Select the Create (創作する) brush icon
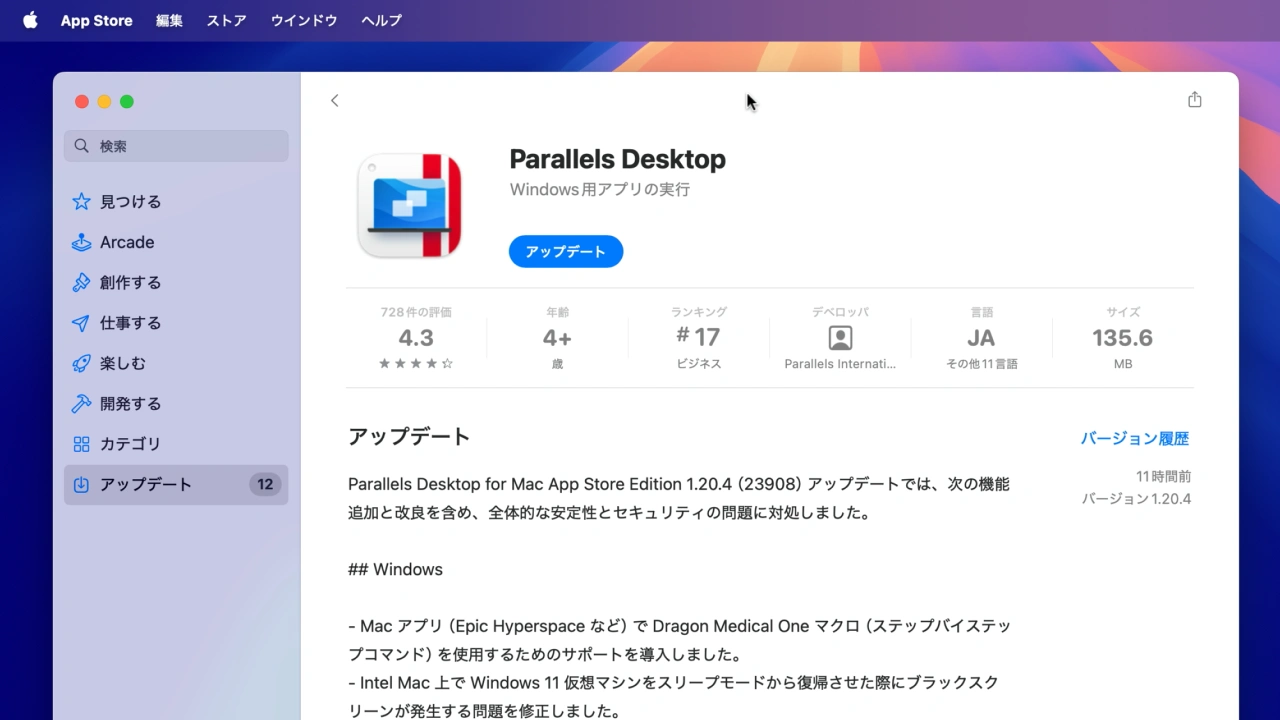Image resolution: width=1280 pixels, height=720 pixels. [x=82, y=283]
